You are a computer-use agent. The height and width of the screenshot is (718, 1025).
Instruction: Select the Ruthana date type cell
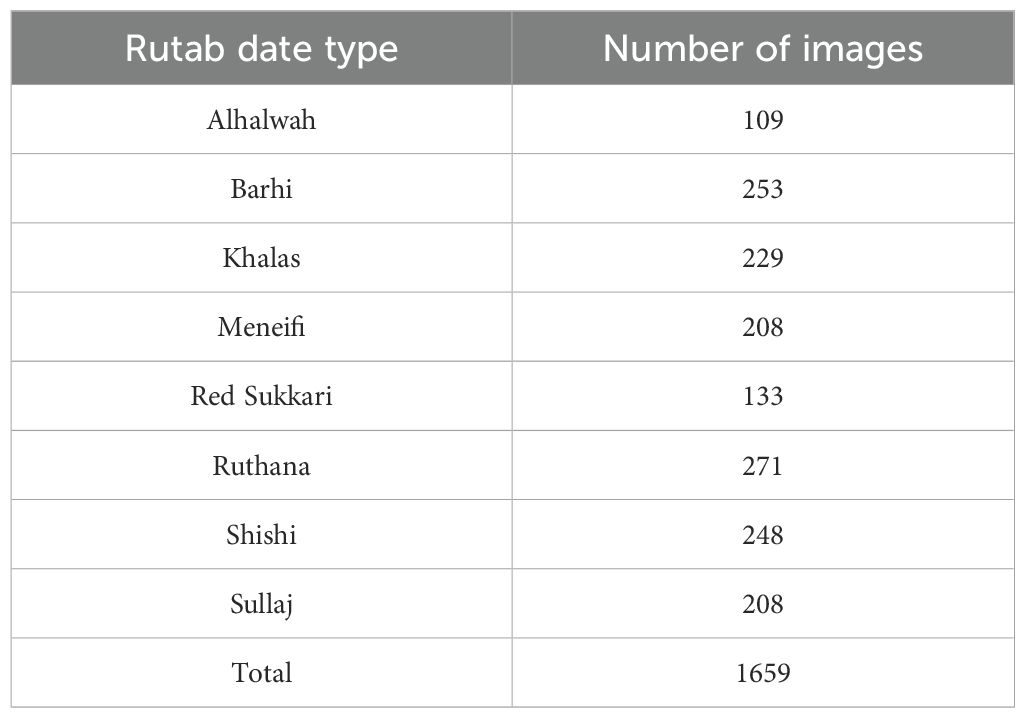coord(261,465)
